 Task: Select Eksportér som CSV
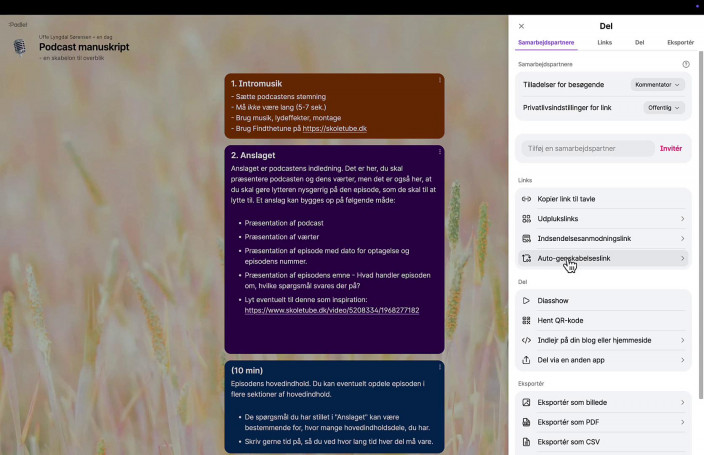coord(568,441)
